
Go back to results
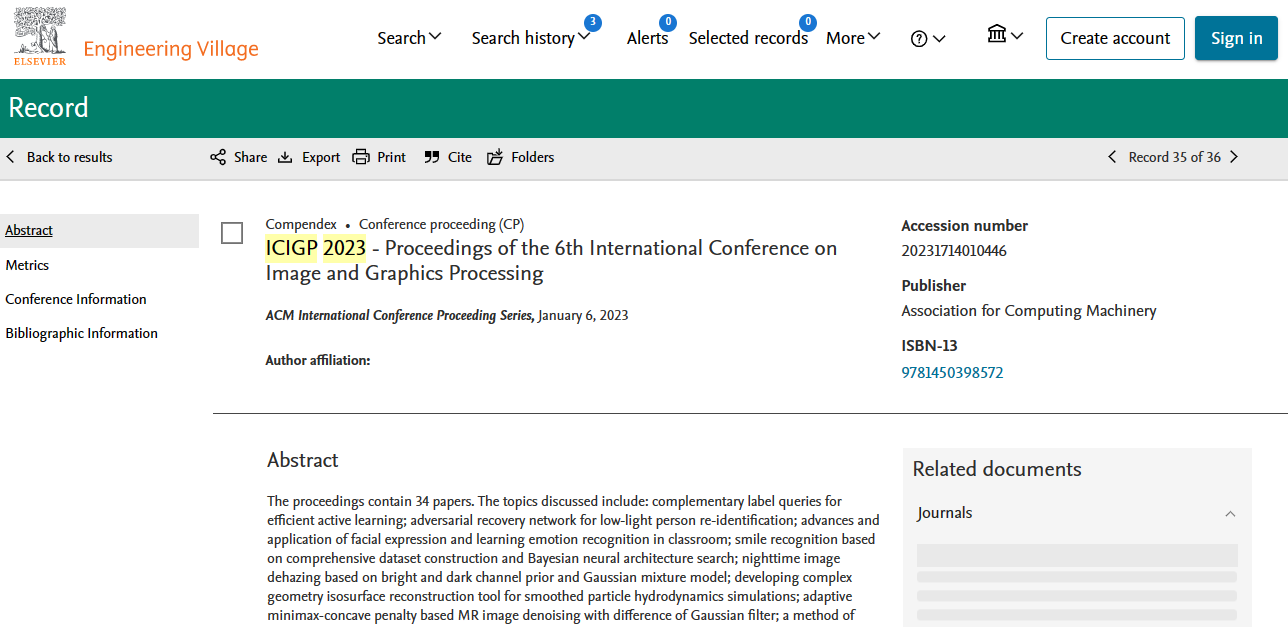[60, 157]
